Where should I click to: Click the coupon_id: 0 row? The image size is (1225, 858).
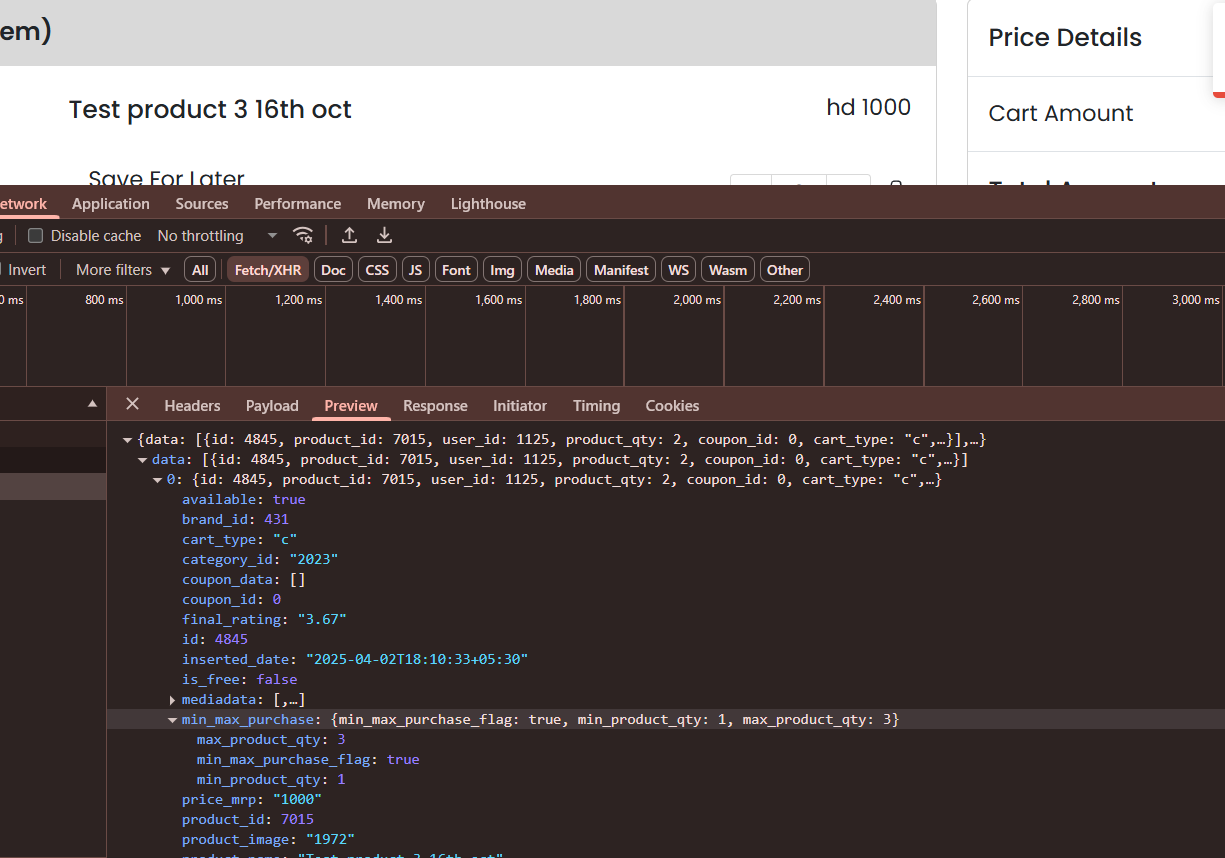coord(231,600)
